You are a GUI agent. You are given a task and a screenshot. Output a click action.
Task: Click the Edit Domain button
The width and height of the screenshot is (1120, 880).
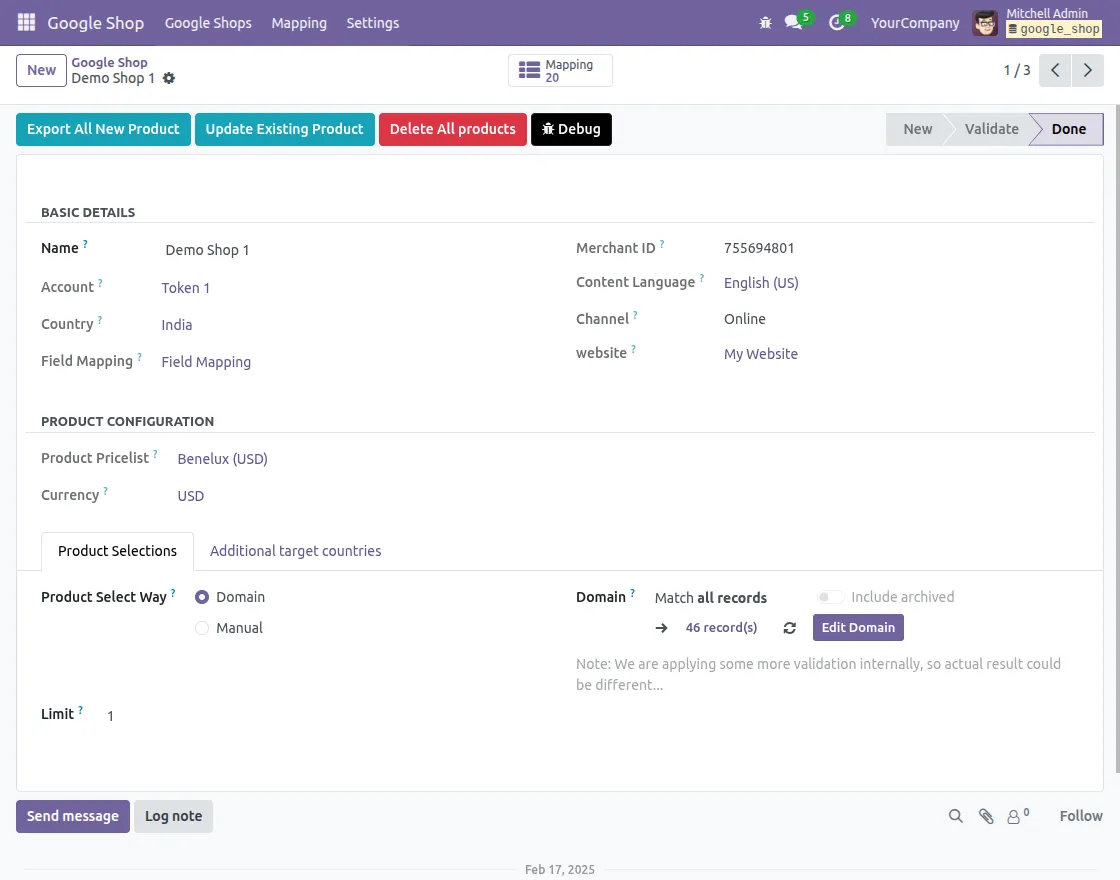(857, 627)
